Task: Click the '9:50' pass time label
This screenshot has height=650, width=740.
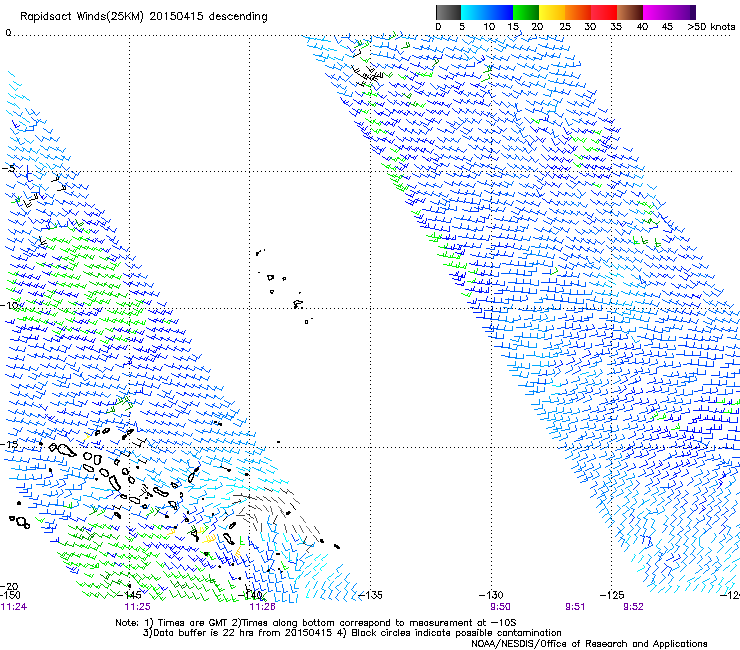Action: (x=500, y=607)
